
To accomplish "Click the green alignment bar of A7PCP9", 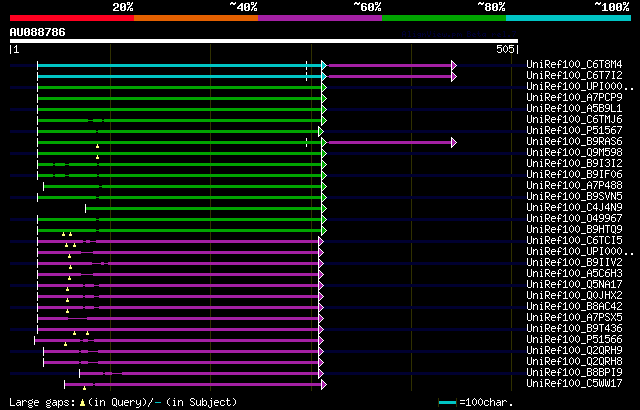I will click(180, 98).
